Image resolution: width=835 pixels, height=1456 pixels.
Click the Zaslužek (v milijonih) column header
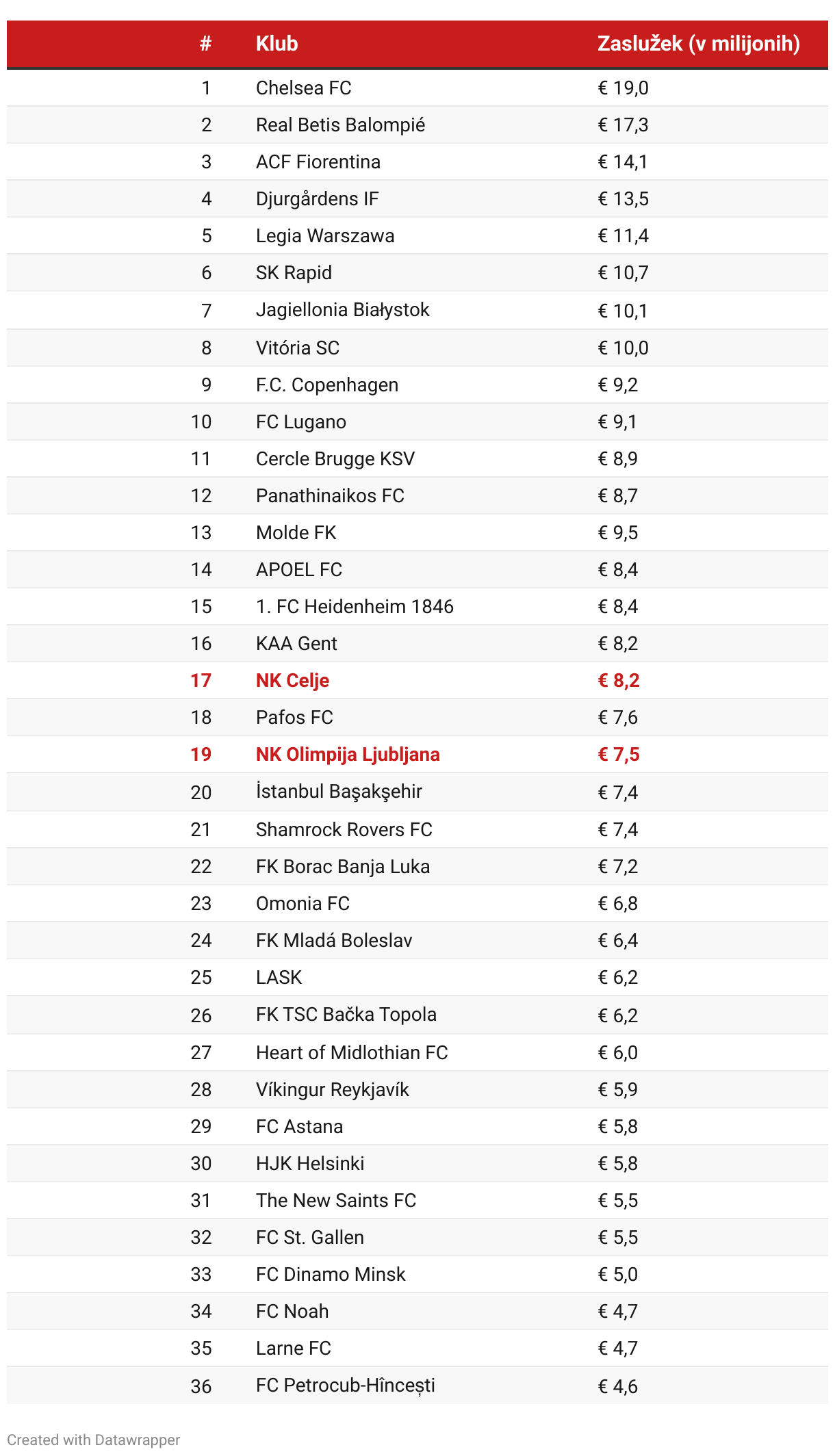(698, 44)
